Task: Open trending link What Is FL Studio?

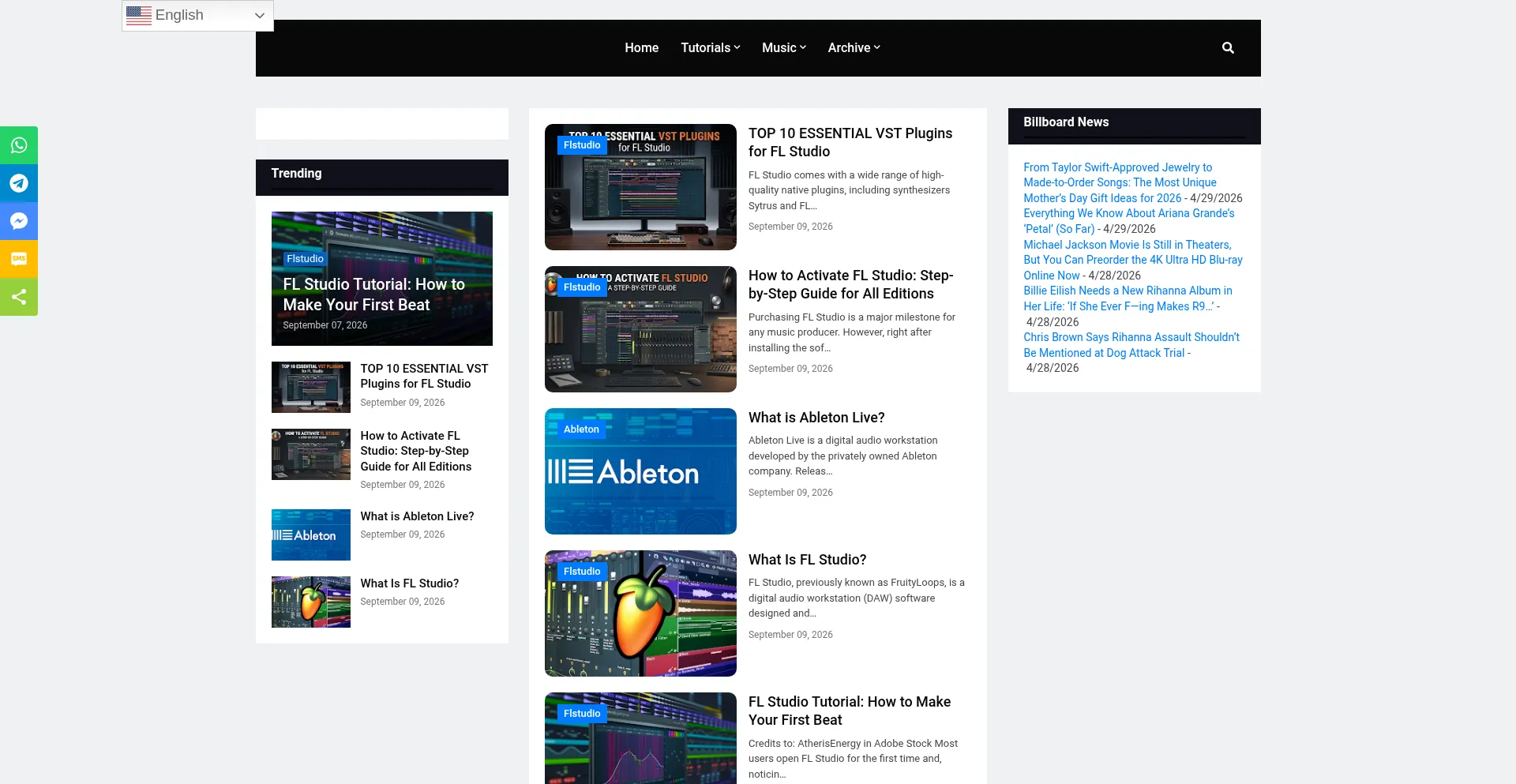Action: tap(409, 583)
